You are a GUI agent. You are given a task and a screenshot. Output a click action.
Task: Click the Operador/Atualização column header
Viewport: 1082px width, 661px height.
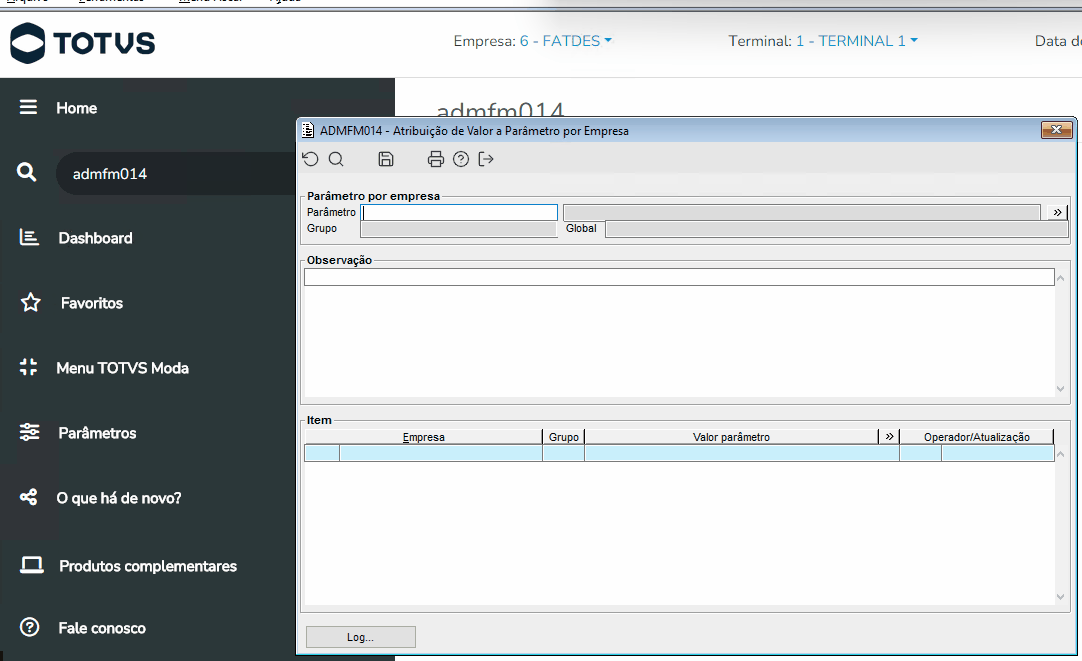click(x=976, y=437)
